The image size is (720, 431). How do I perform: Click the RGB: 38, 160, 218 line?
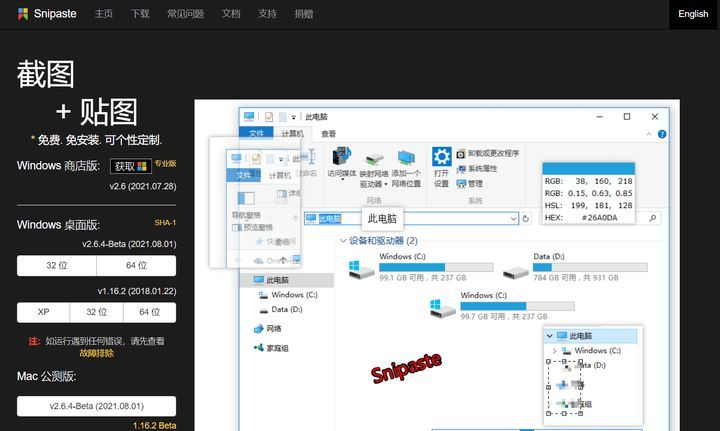588,181
